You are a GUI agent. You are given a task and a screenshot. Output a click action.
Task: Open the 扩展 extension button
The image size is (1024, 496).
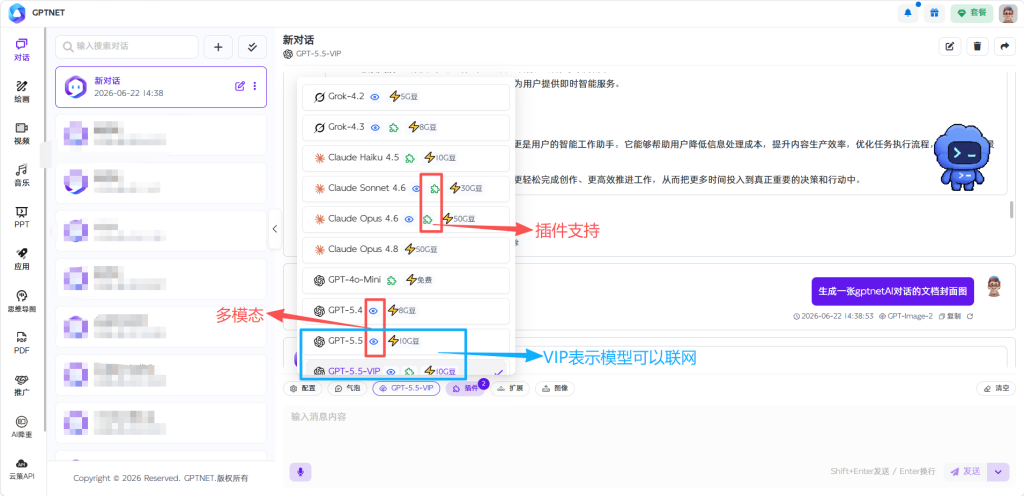point(509,388)
